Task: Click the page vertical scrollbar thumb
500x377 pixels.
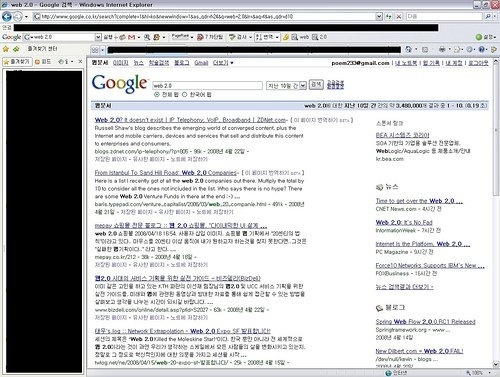Action: tap(496, 131)
